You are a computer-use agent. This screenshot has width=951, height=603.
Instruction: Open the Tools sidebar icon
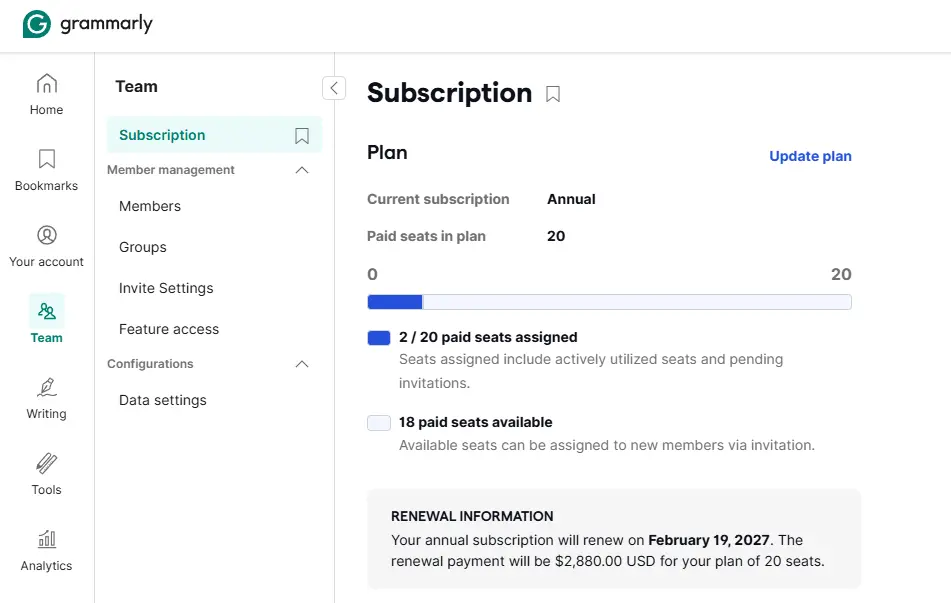(x=47, y=463)
